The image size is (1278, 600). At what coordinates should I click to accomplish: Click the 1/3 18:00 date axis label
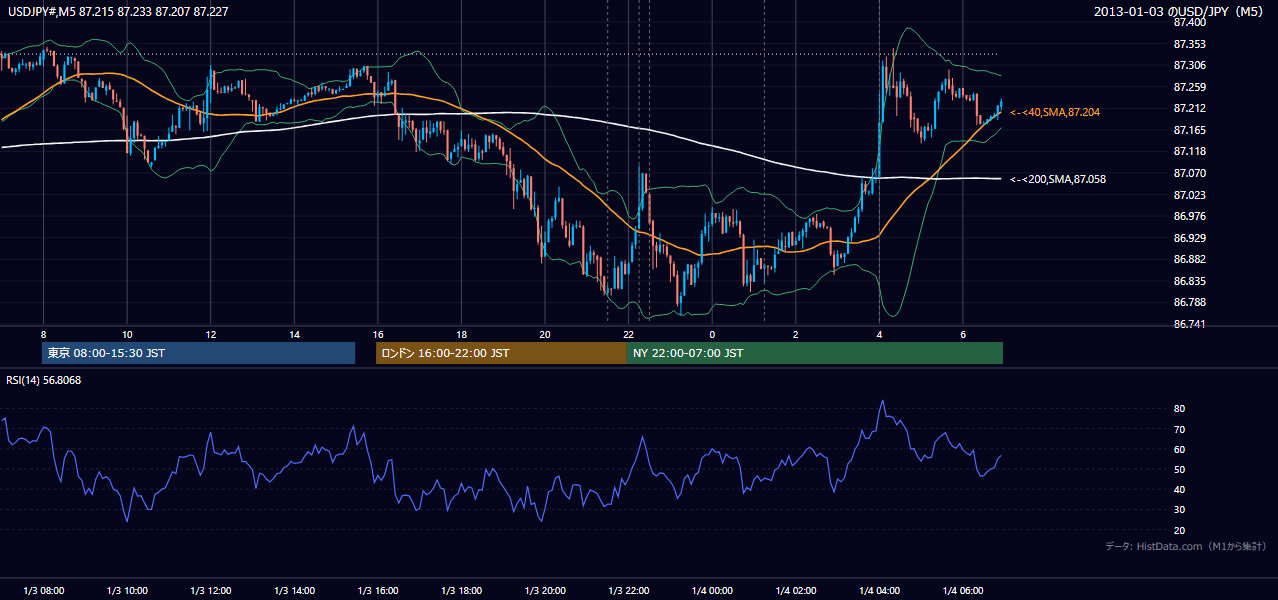pos(461,591)
